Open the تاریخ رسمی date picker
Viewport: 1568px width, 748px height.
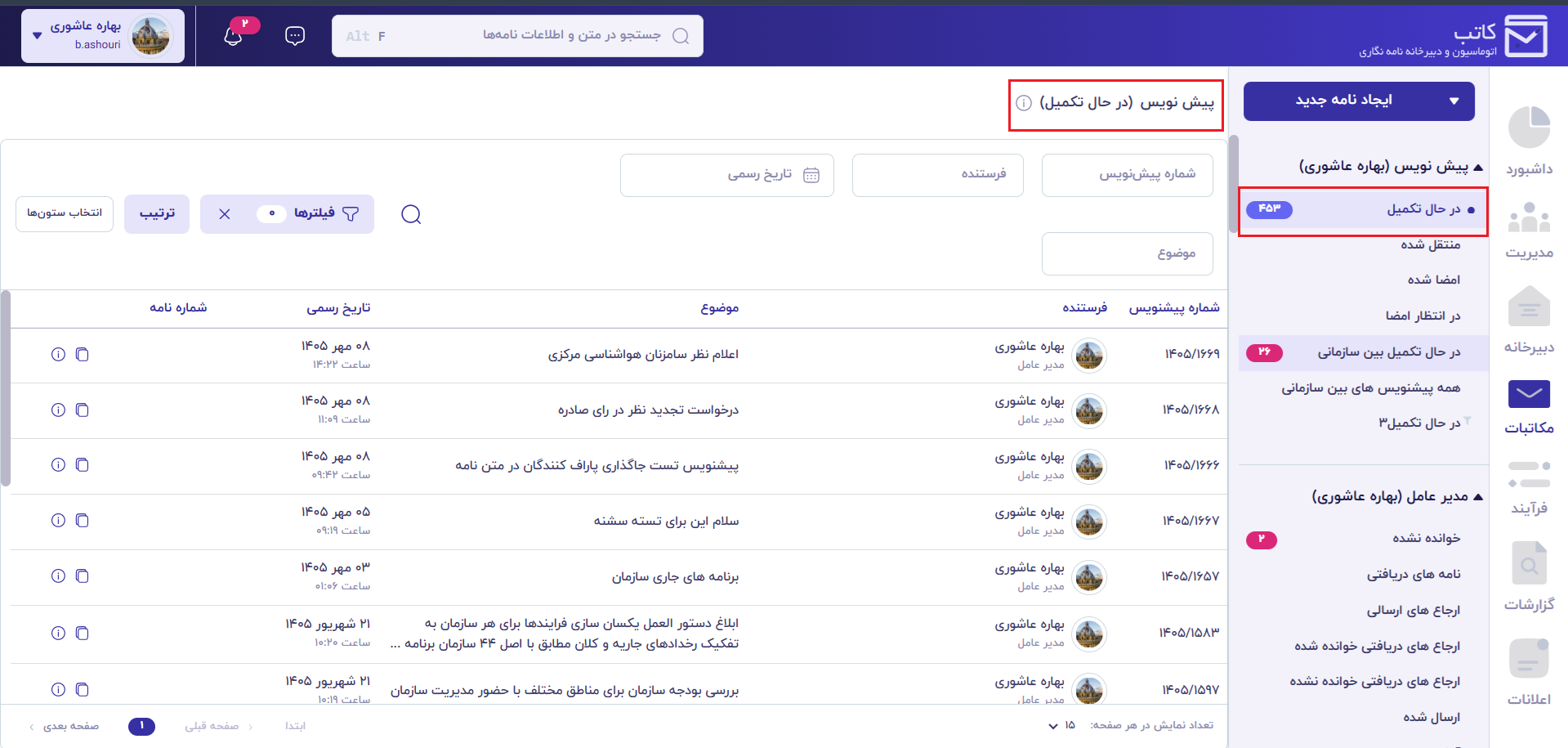[727, 175]
